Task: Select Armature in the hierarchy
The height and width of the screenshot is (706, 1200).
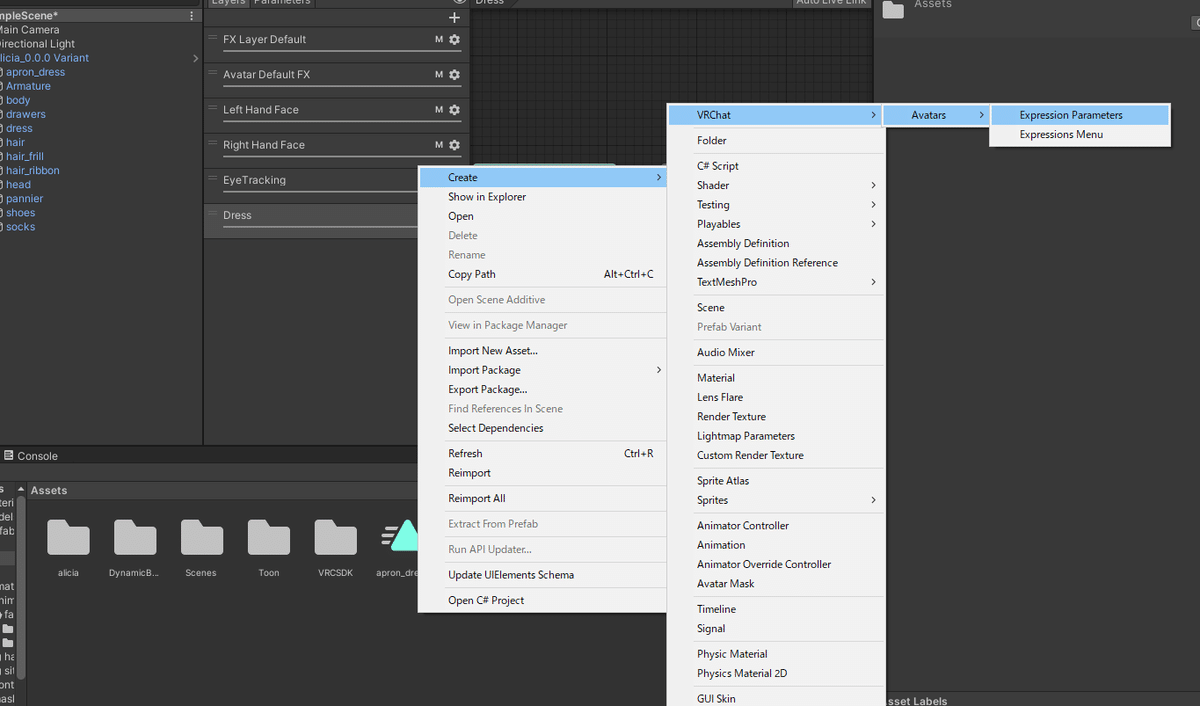Action: [28, 86]
